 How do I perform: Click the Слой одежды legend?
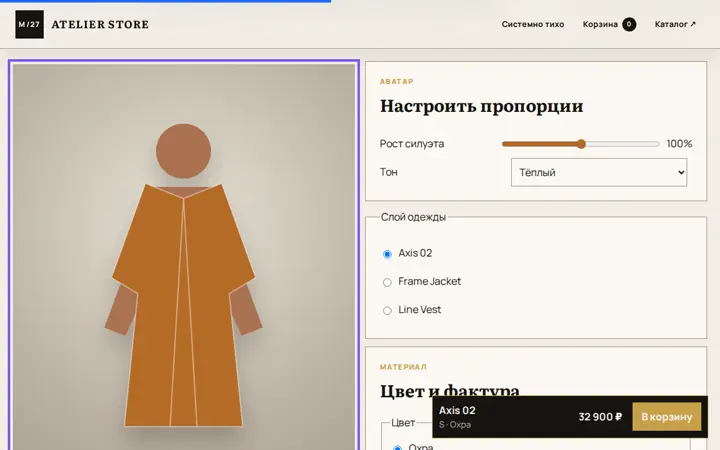pyautogui.click(x=413, y=217)
